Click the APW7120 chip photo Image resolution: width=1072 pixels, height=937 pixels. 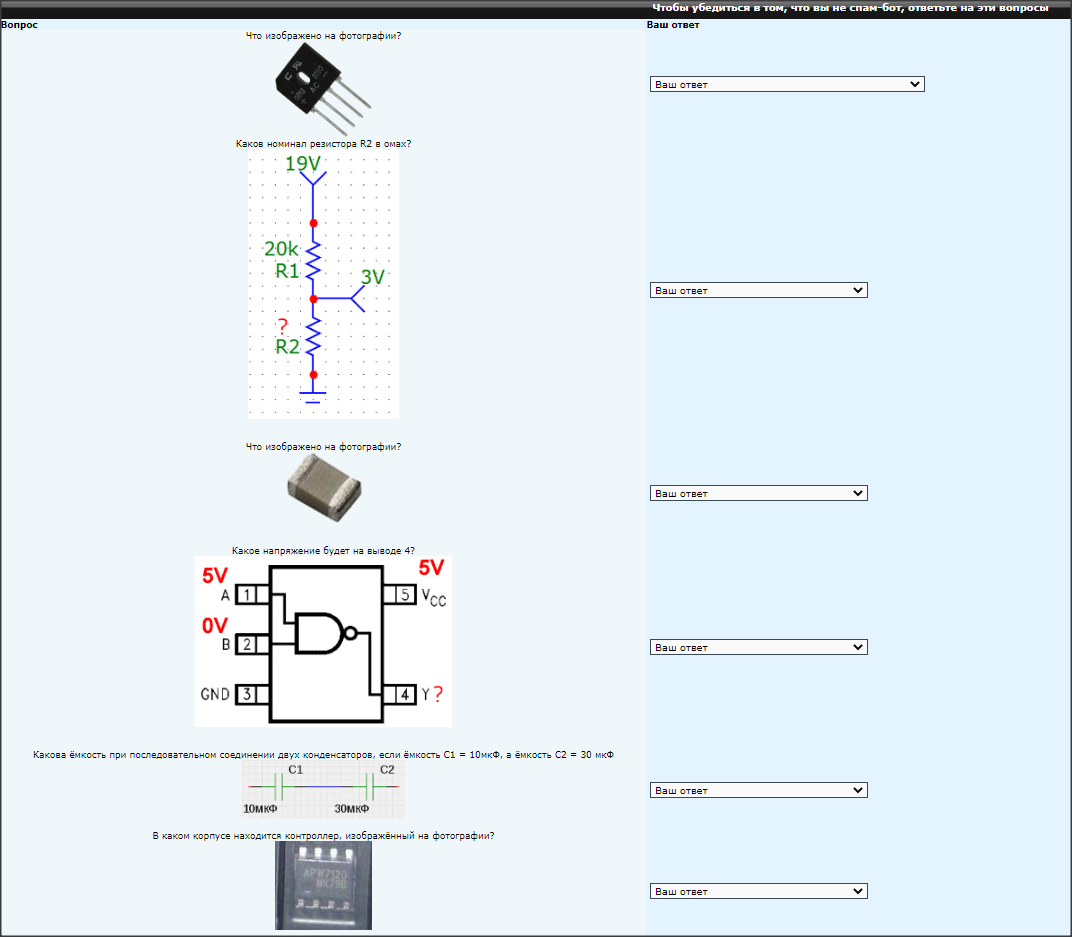pyautogui.click(x=323, y=885)
